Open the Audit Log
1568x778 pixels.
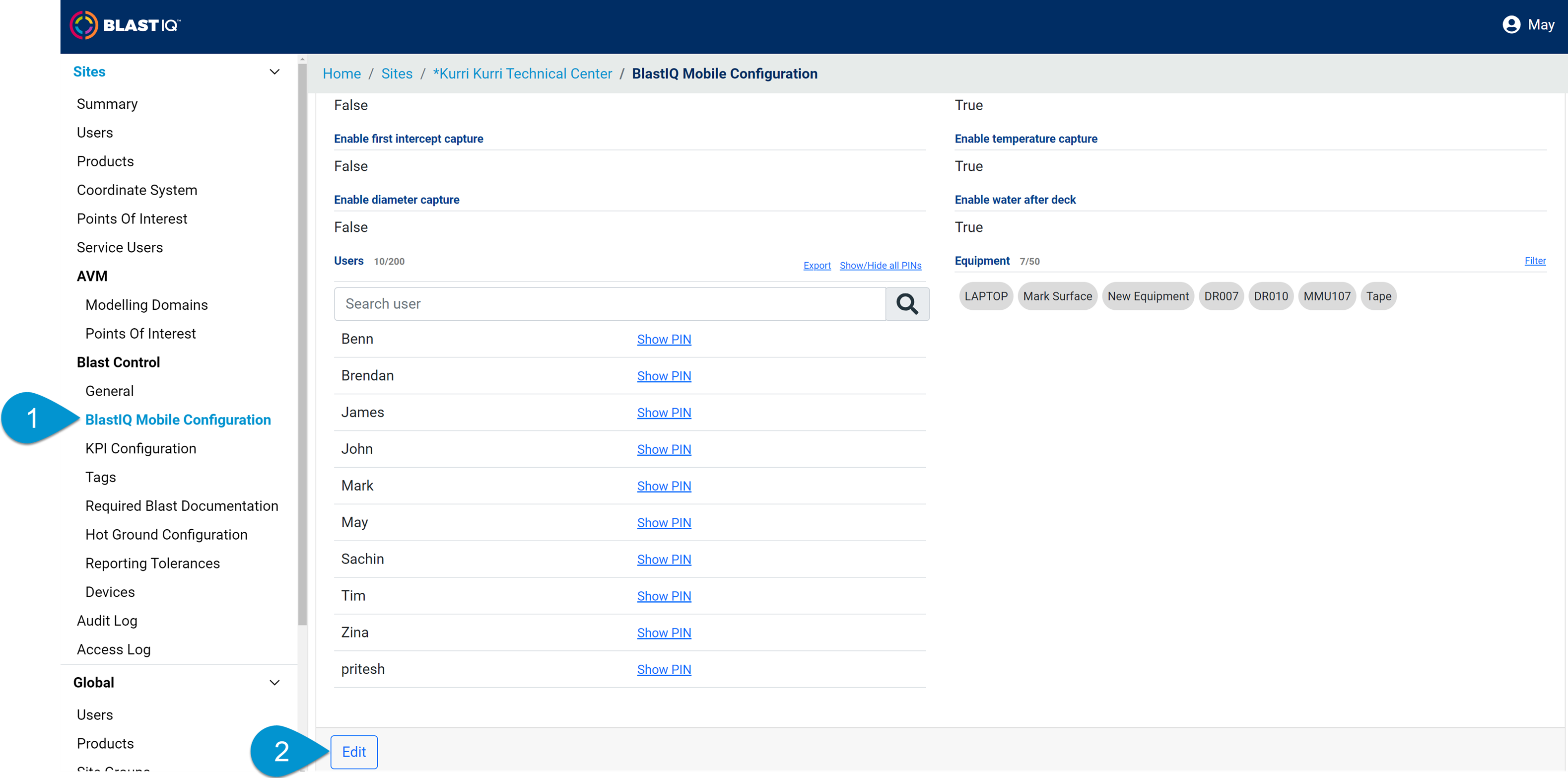coord(107,621)
